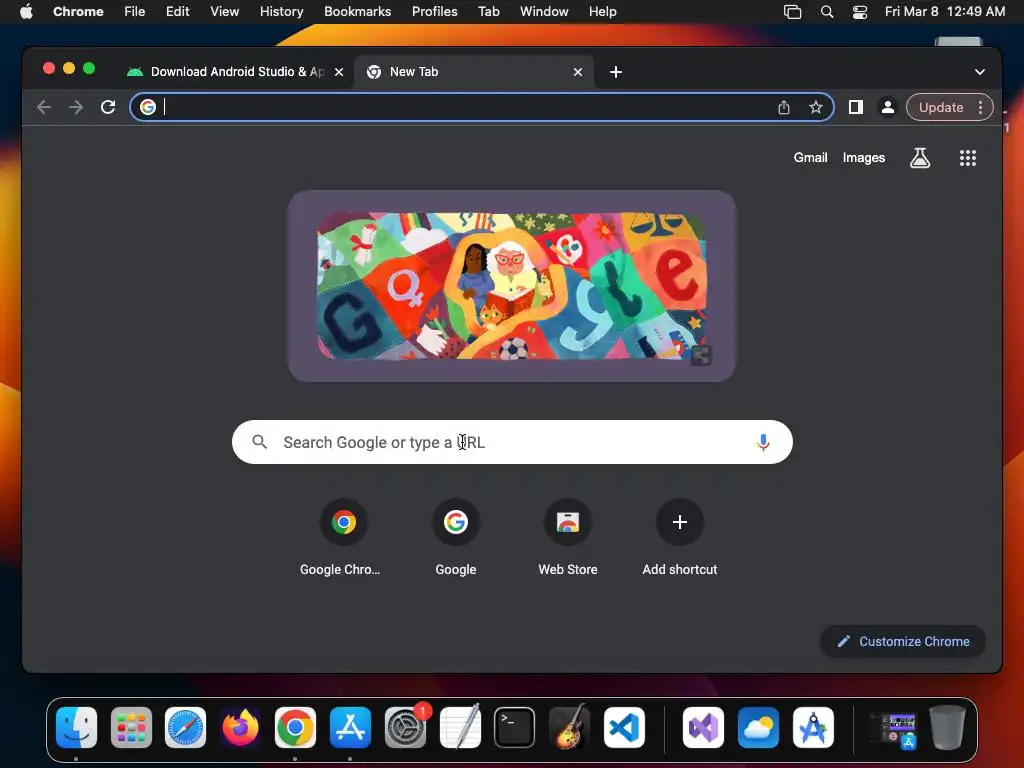Open Control Center in menu bar
This screenshot has width=1024, height=768.
[859, 12]
